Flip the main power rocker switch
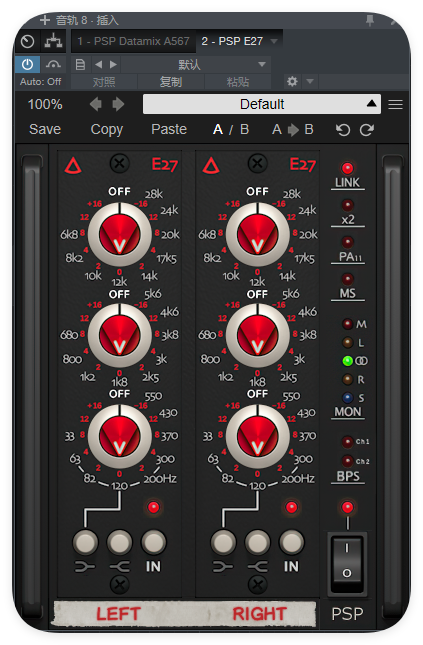The width and height of the screenshot is (423, 645). (x=346, y=563)
